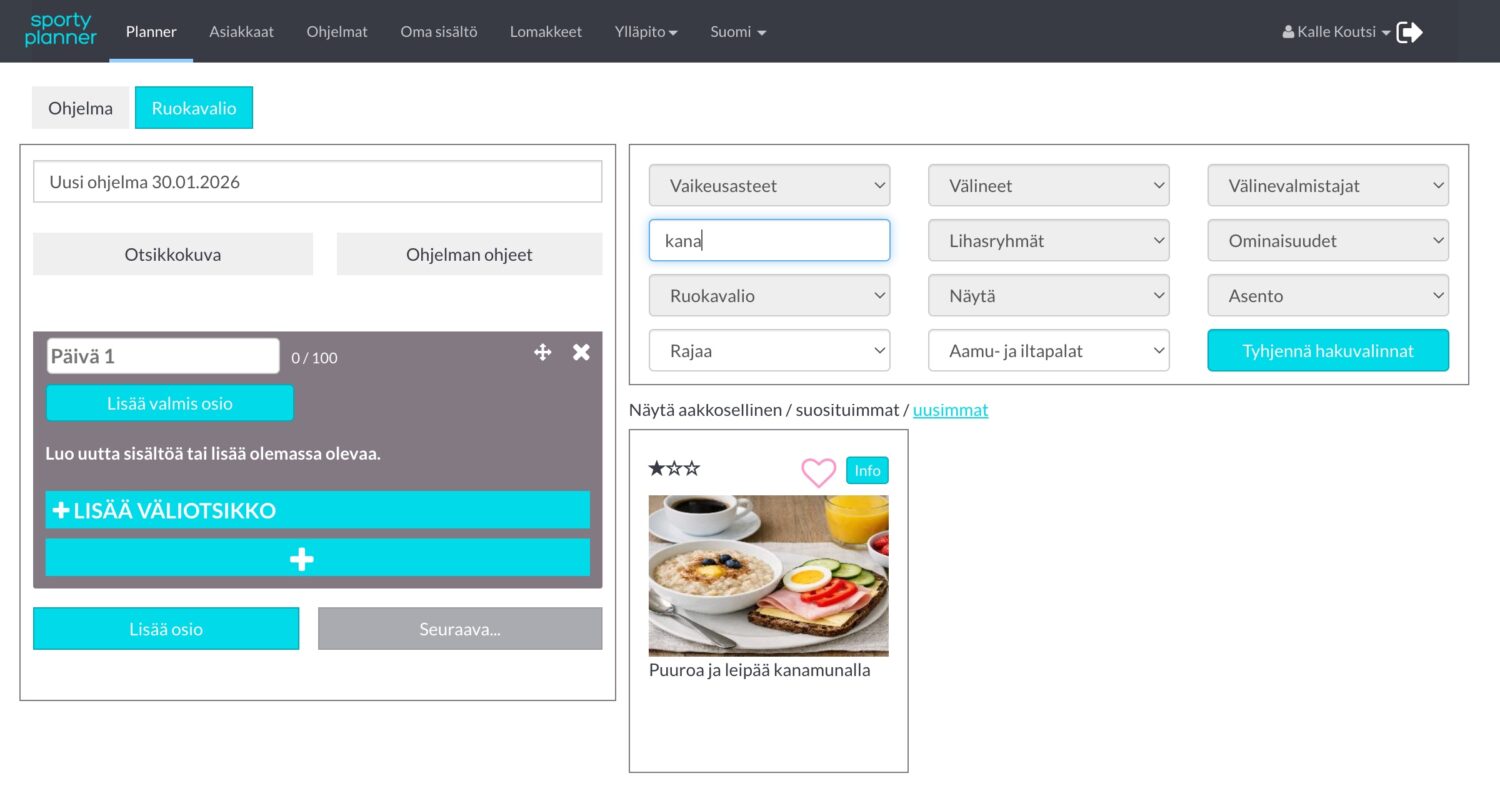The height and width of the screenshot is (788, 1500).
Task: Remove Päivä 1 section with the X icon
Action: pos(581,352)
